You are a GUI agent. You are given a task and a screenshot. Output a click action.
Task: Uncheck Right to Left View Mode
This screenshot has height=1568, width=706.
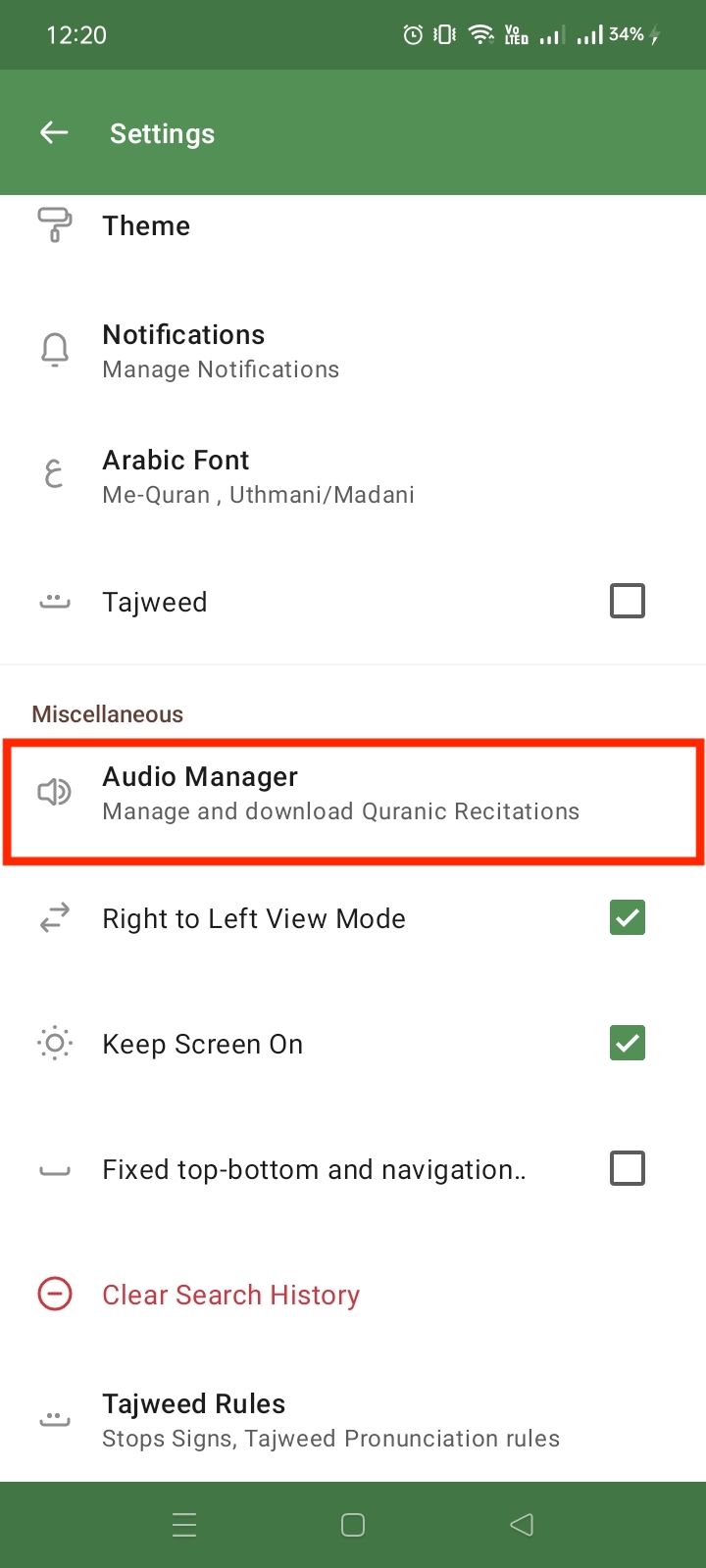pos(628,918)
